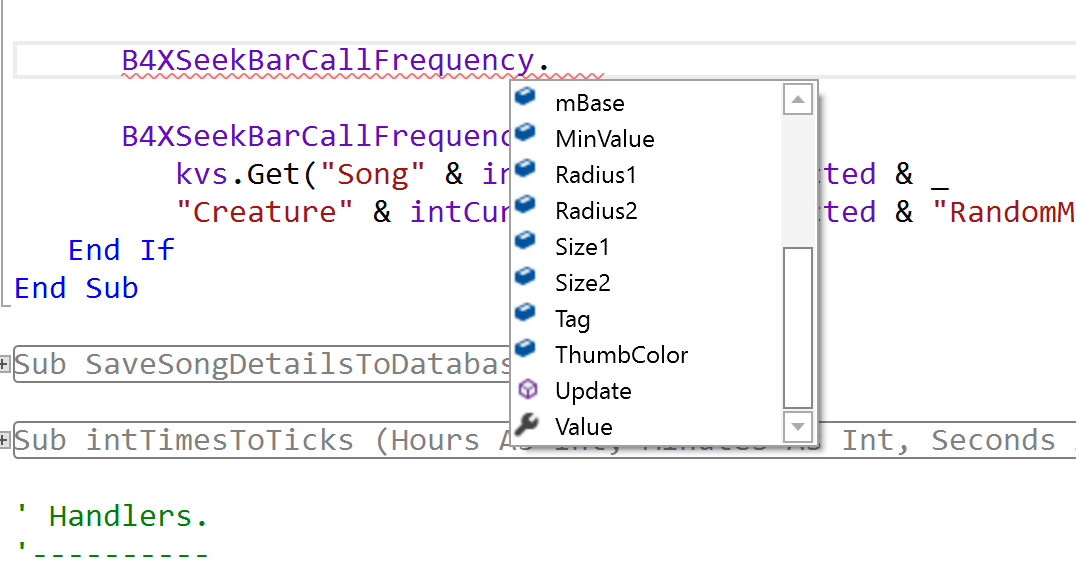
Task: Click the blue icon next to ThumbColor
Action: (526, 353)
